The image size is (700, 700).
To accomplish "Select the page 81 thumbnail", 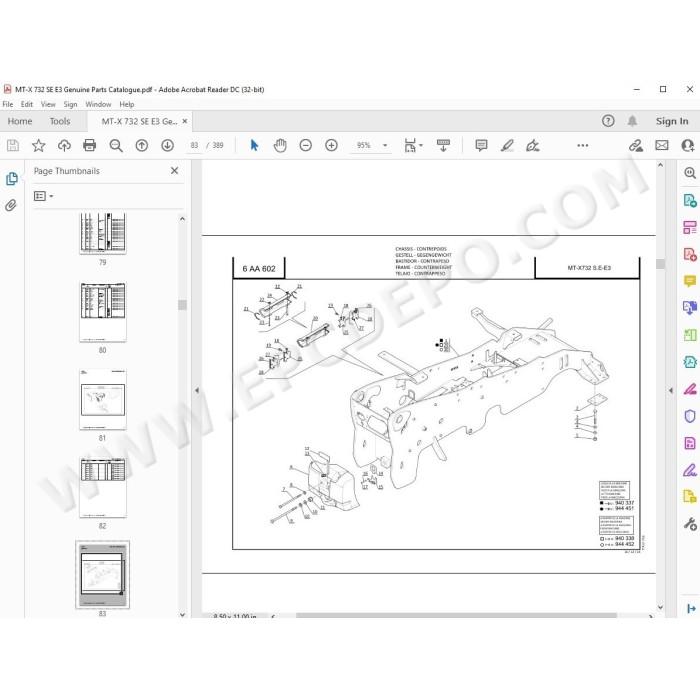I will [103, 399].
